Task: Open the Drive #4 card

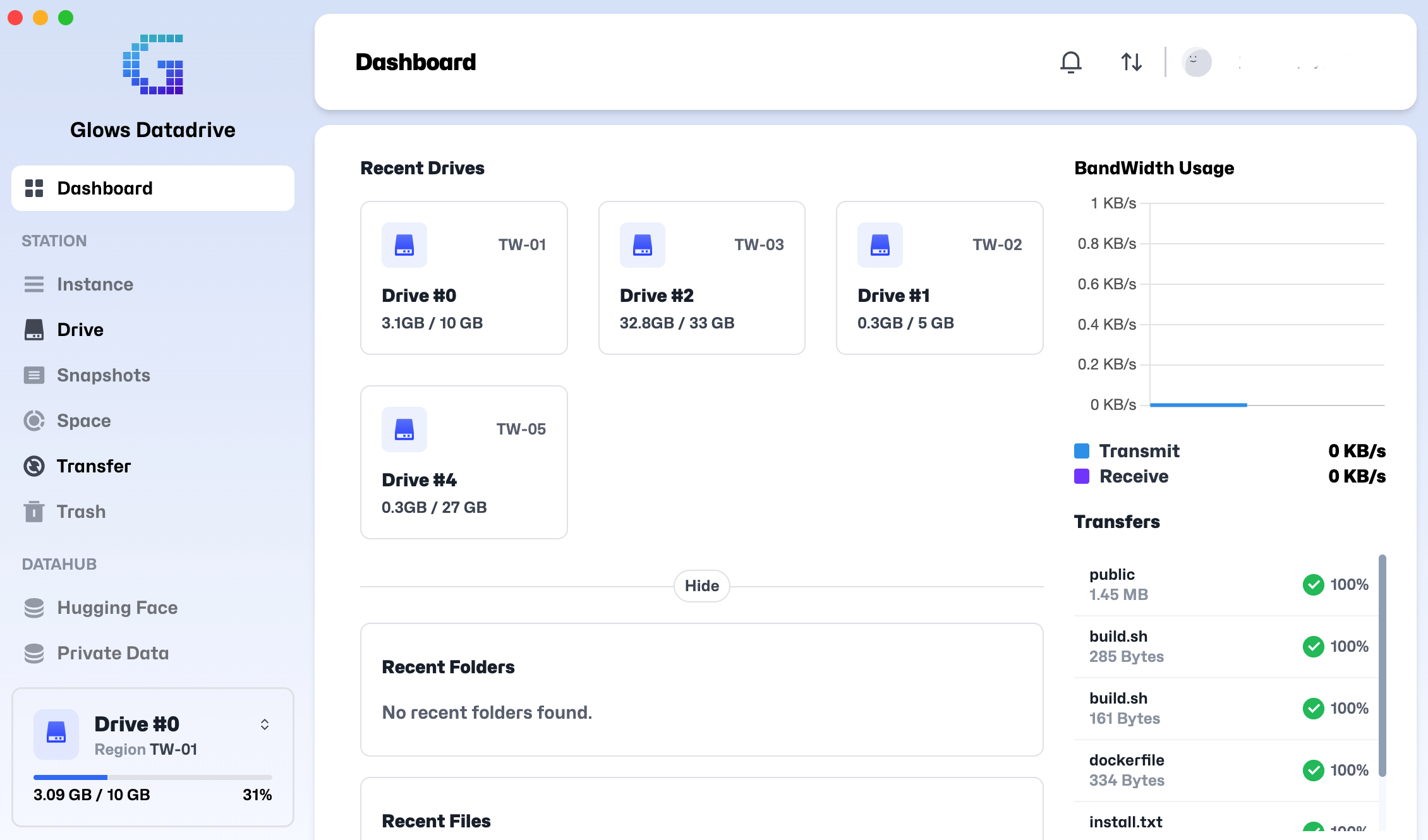Action: coord(464,462)
